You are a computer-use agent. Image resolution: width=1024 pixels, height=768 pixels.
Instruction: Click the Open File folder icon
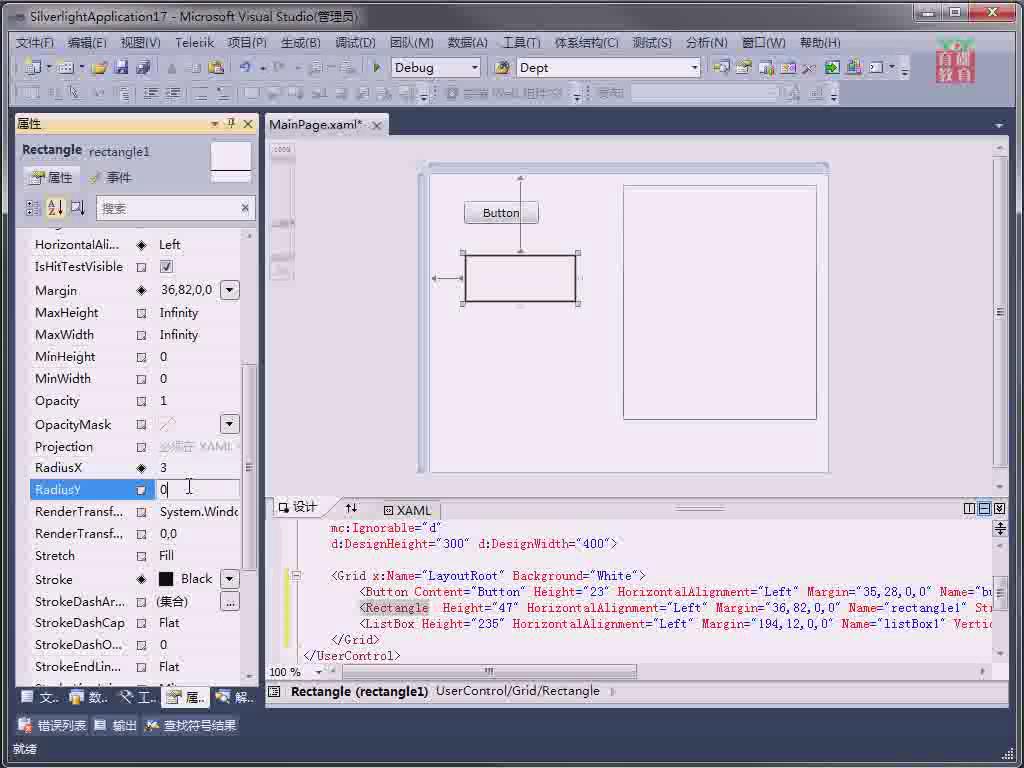[x=99, y=67]
